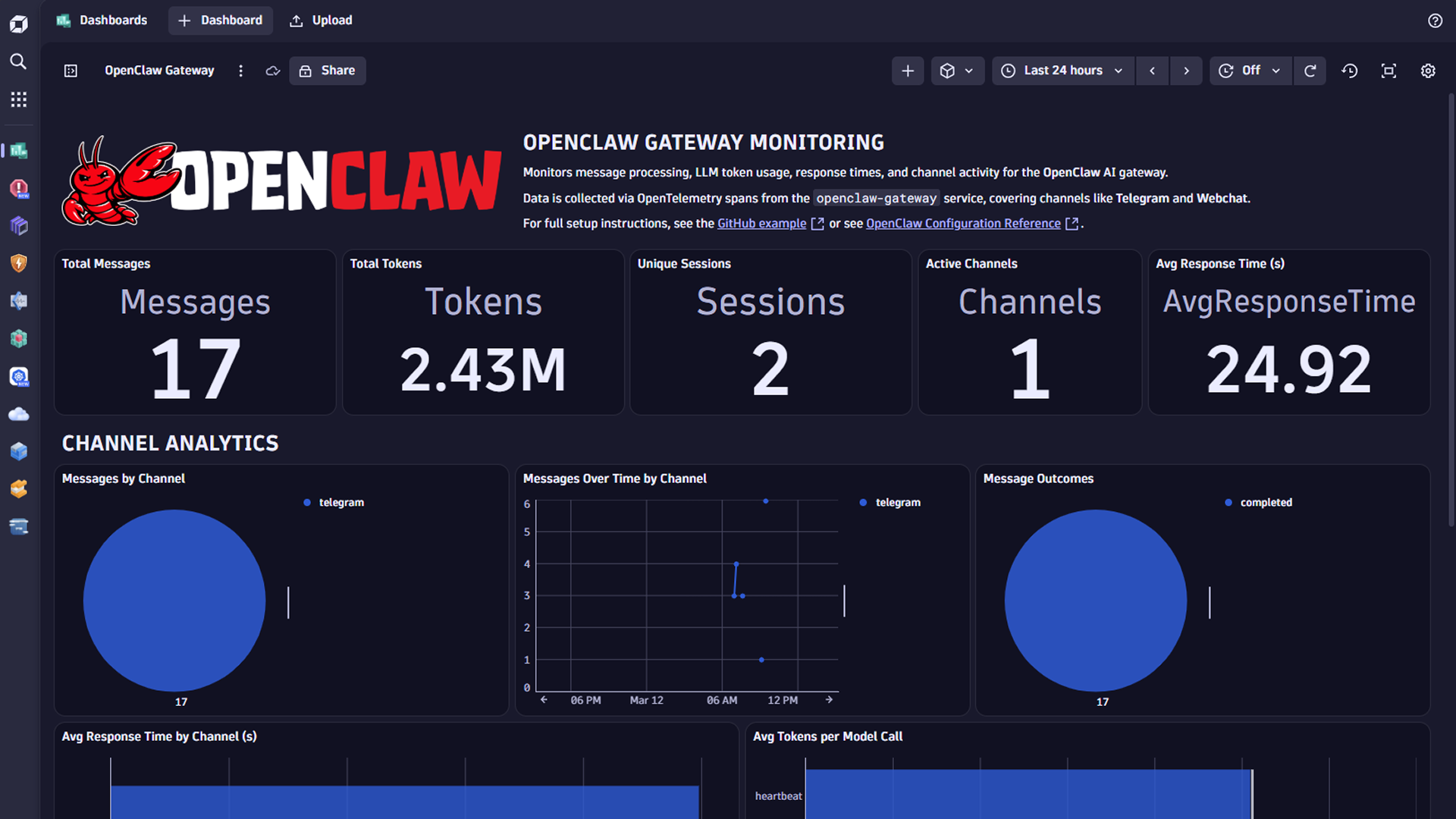
Task: Toggle the completed legend in Message Outcomes
Action: tap(1259, 502)
